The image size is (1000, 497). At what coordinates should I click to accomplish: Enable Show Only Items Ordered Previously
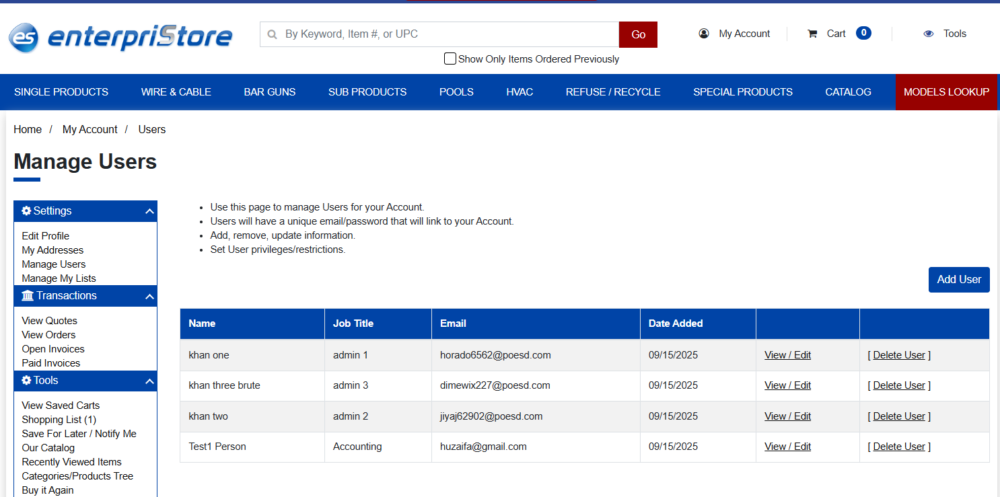tap(450, 59)
